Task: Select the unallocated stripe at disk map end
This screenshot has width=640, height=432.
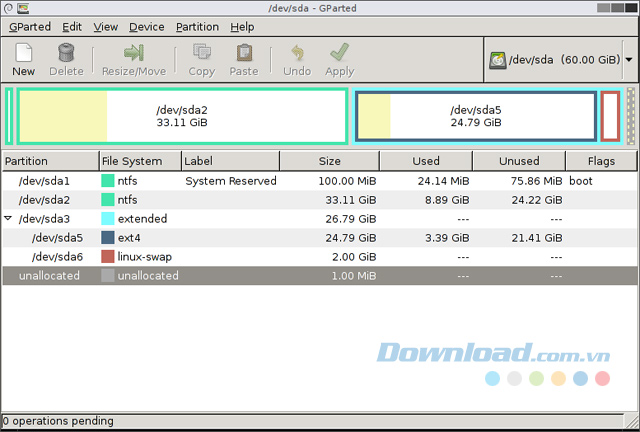Action: 631,116
